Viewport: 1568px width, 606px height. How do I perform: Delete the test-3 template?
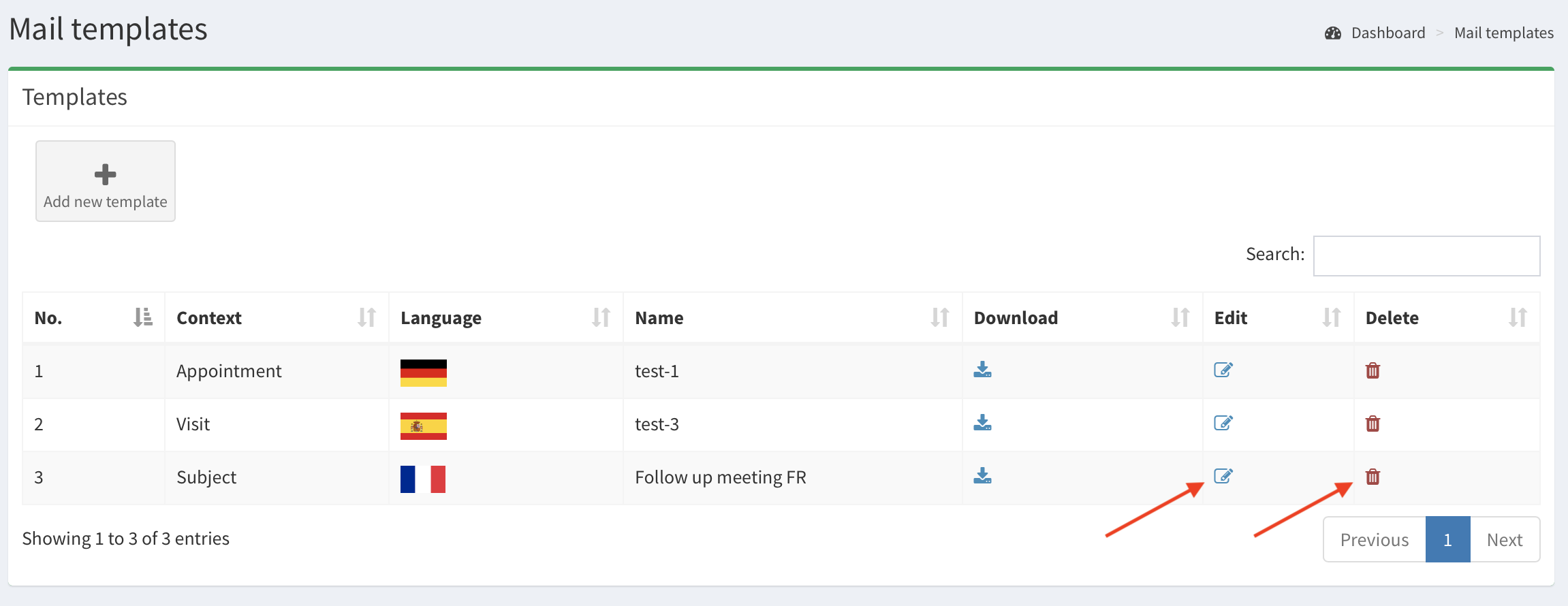click(x=1373, y=424)
